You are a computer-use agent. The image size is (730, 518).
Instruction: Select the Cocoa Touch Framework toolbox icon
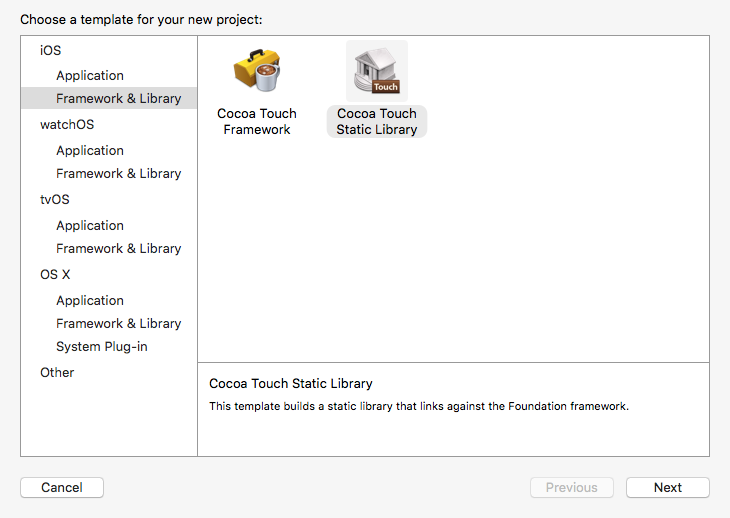257,71
